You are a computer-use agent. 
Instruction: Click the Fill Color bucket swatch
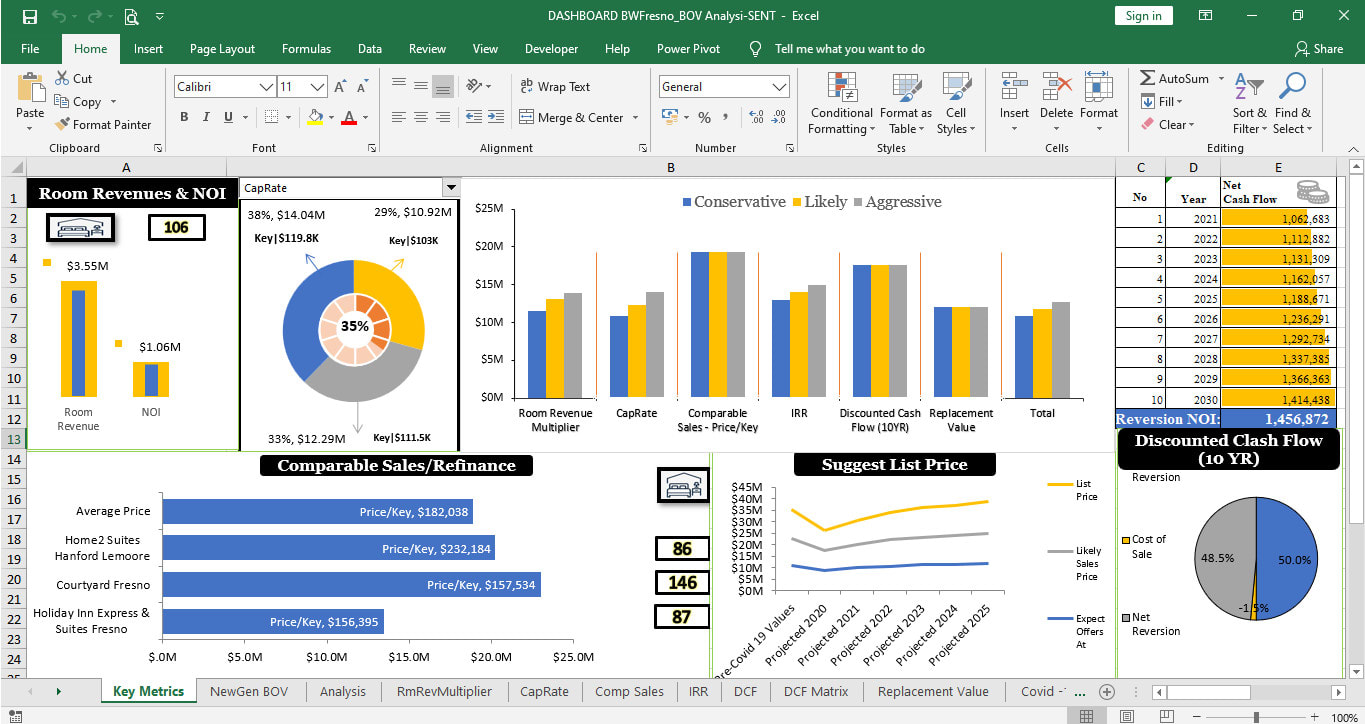pyautogui.click(x=315, y=118)
